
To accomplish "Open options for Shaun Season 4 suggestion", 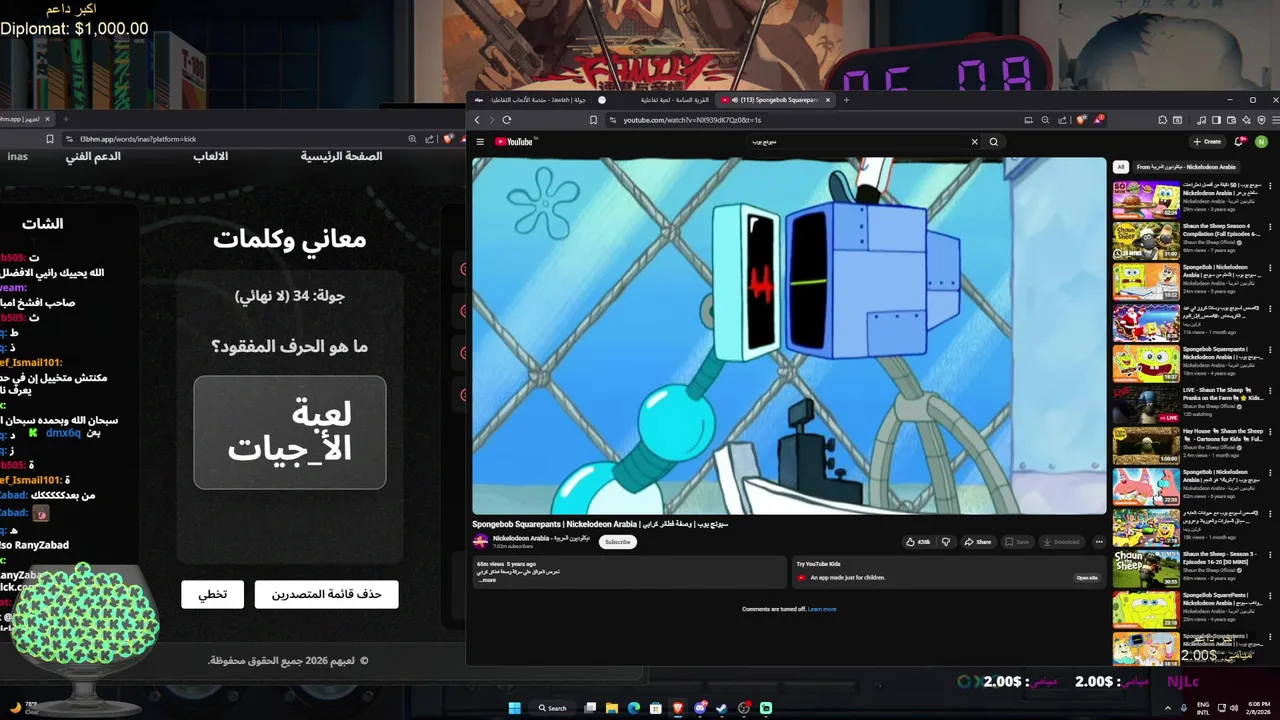I will tap(1271, 228).
